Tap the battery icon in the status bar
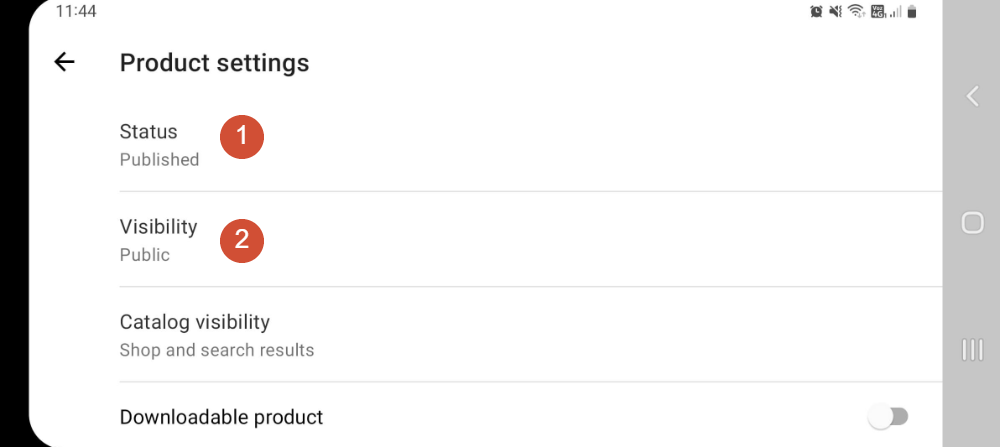The image size is (1000, 447). (912, 12)
